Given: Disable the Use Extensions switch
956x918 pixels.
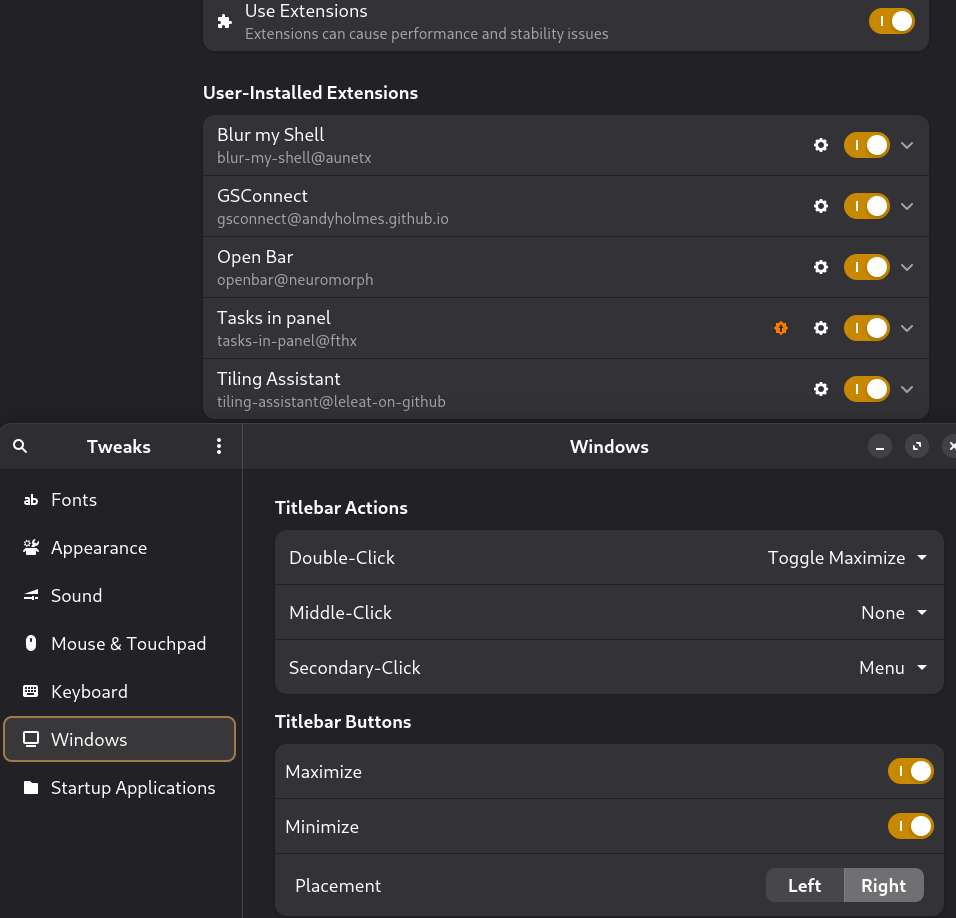Looking at the screenshot, I should [891, 21].
